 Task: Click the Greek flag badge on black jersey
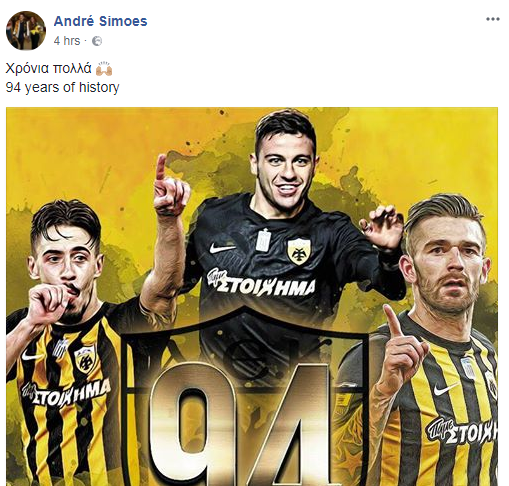263,240
